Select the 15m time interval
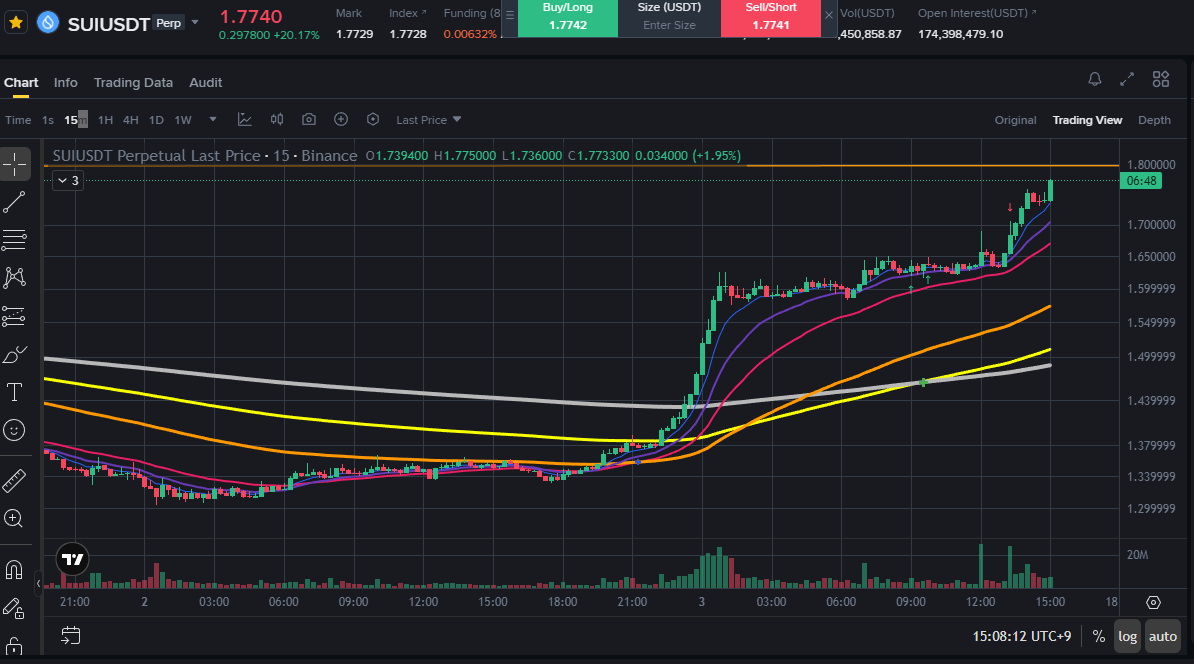 point(75,120)
